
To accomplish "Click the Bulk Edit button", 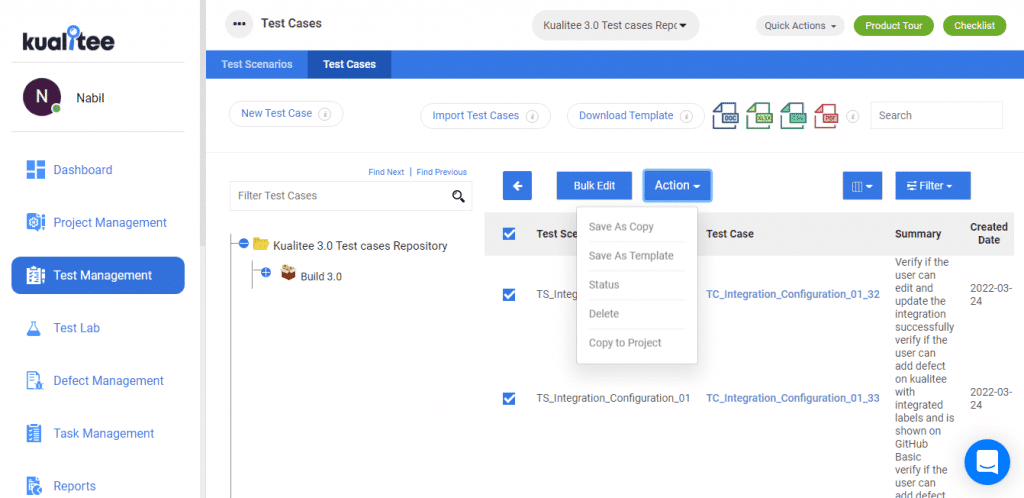I will coord(595,186).
